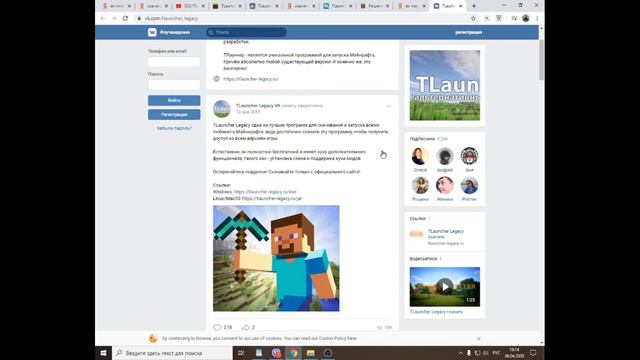Click the browser address bar
640x360 pixels.
302,18
